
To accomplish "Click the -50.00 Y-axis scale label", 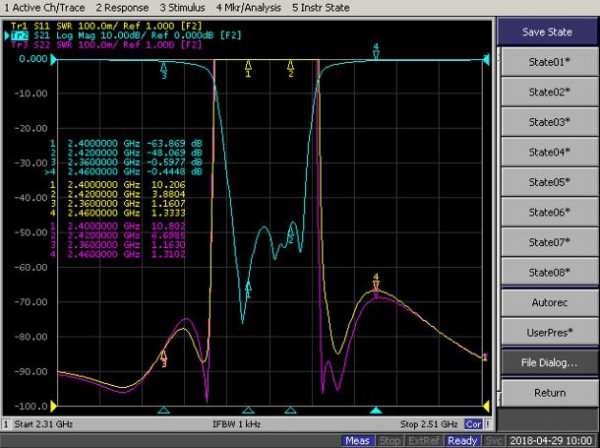I will click(x=31, y=233).
